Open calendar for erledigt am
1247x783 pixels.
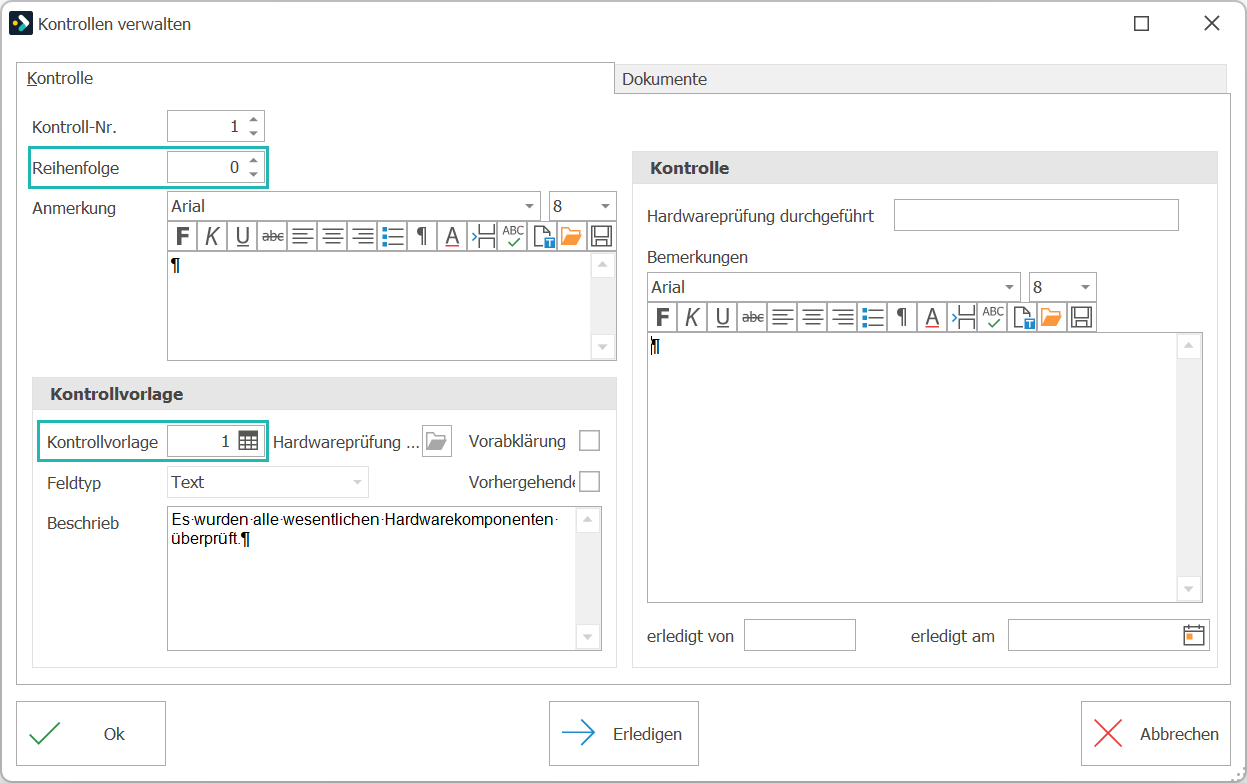(x=1193, y=635)
